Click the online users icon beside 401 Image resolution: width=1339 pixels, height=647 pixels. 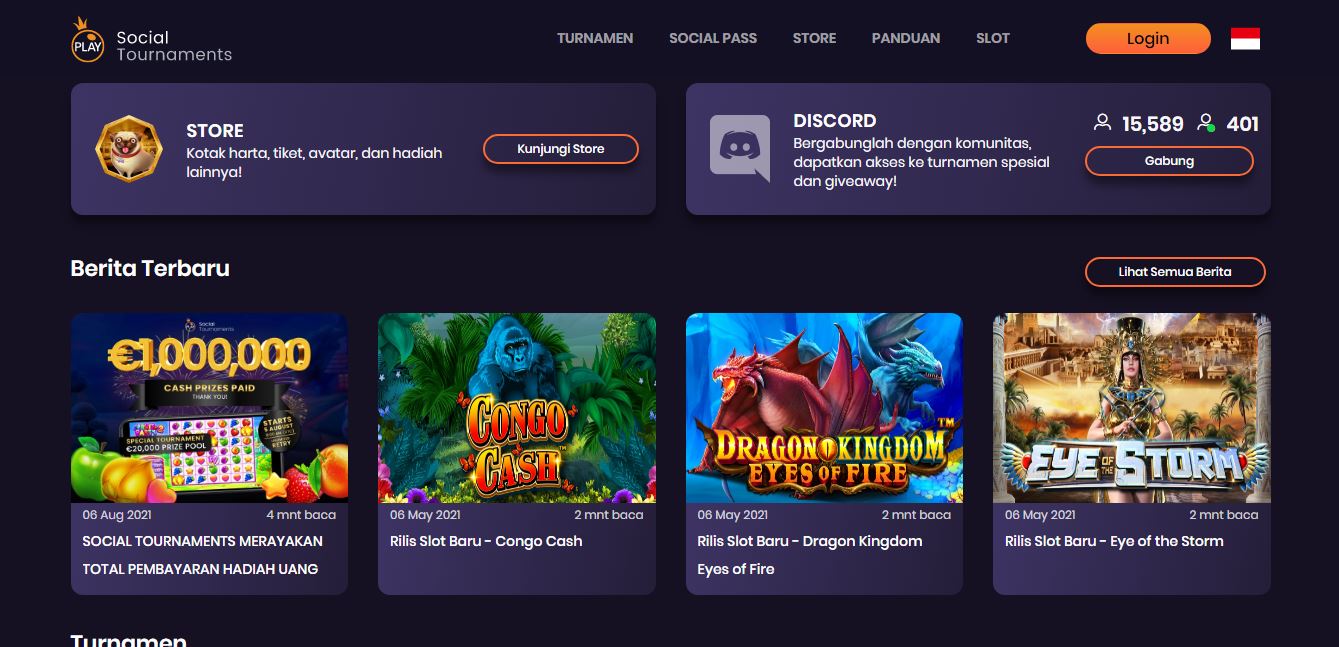coord(1207,123)
